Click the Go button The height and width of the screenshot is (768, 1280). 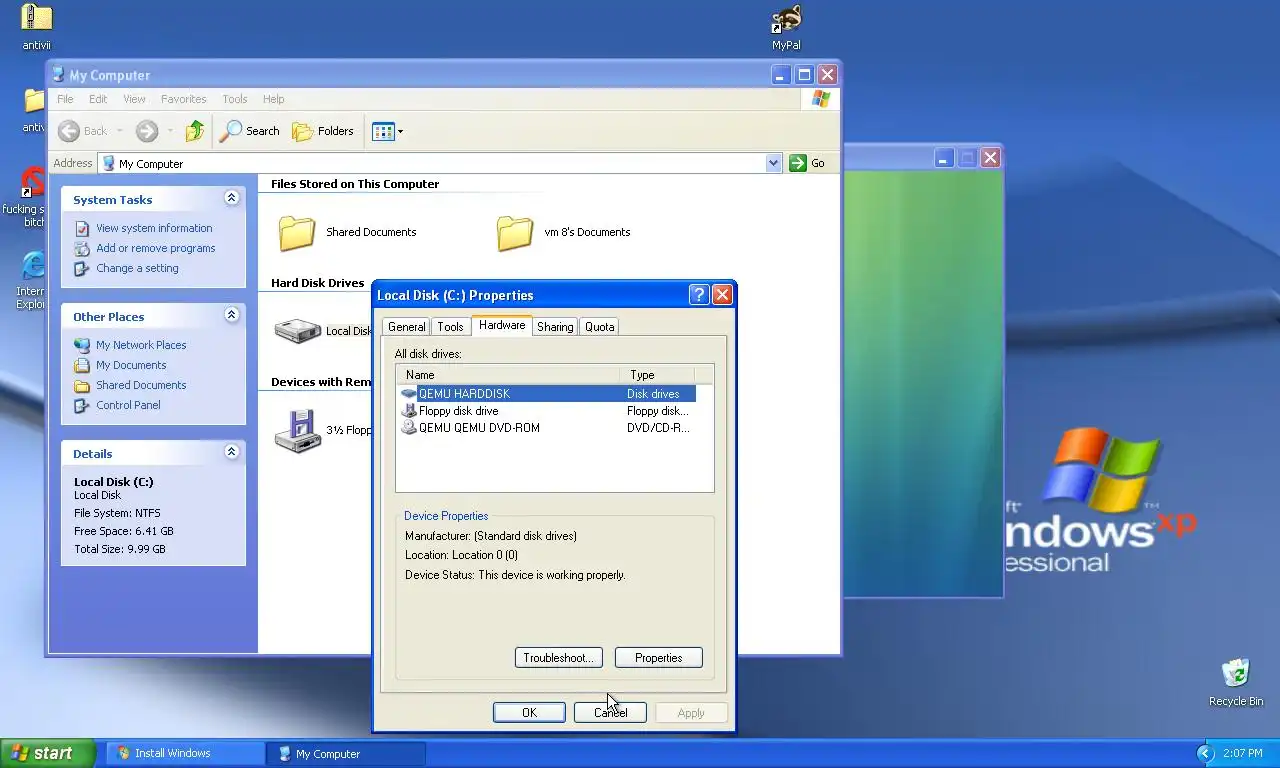pos(808,163)
